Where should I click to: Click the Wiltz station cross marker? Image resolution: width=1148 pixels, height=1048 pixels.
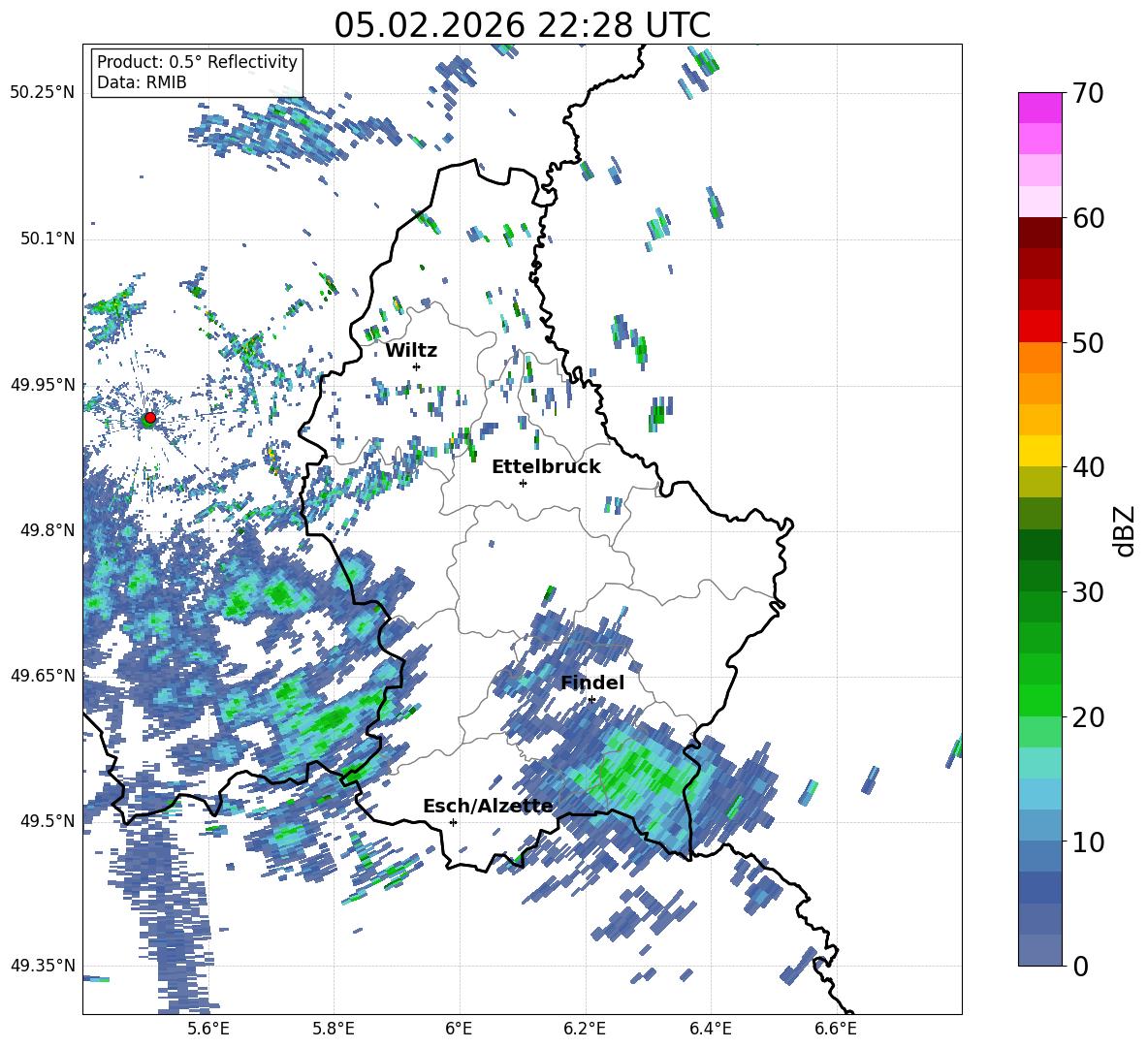417,366
